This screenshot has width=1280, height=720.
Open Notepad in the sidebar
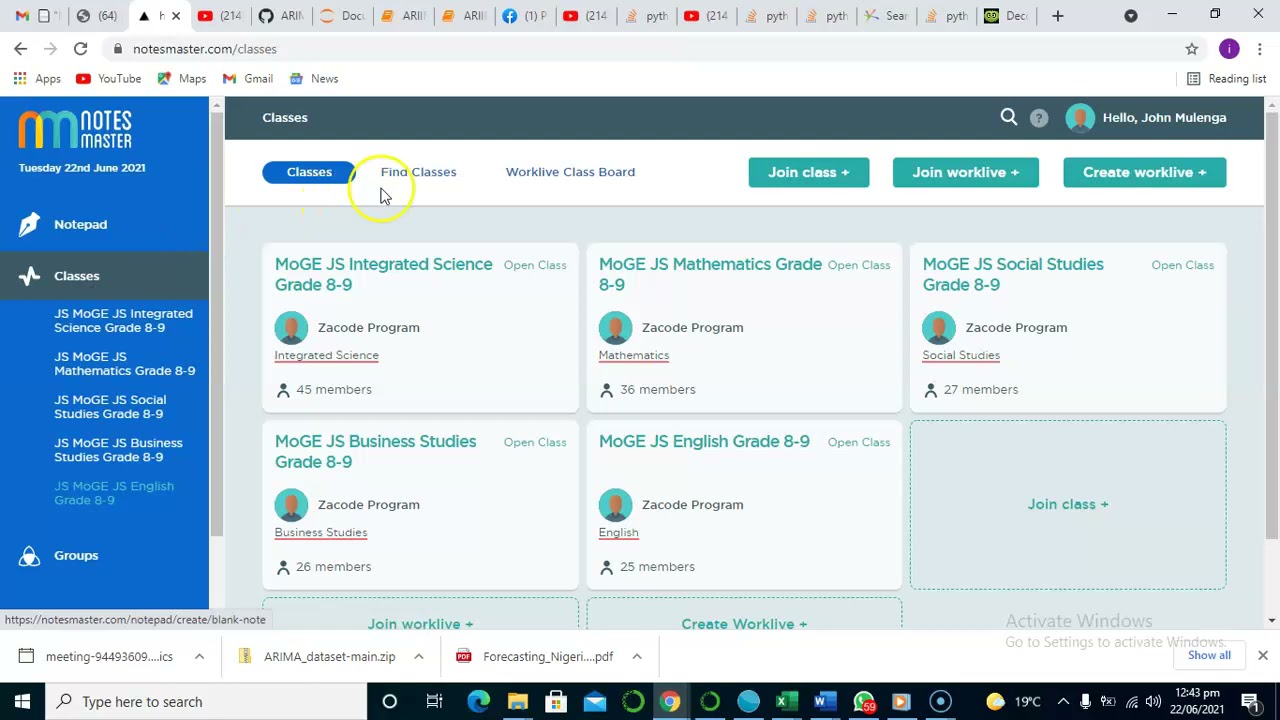pos(80,224)
